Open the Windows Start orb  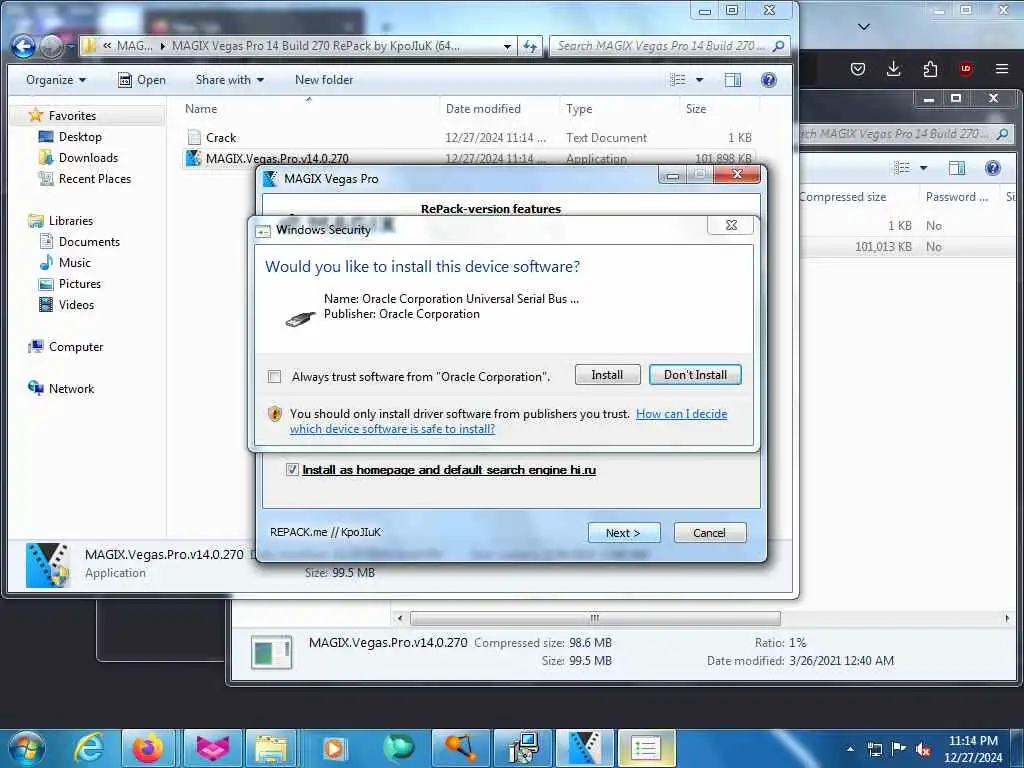pos(27,748)
